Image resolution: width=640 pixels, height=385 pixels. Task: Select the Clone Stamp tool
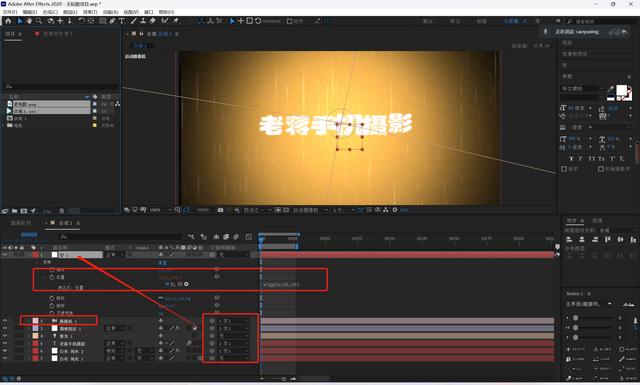click(x=143, y=21)
